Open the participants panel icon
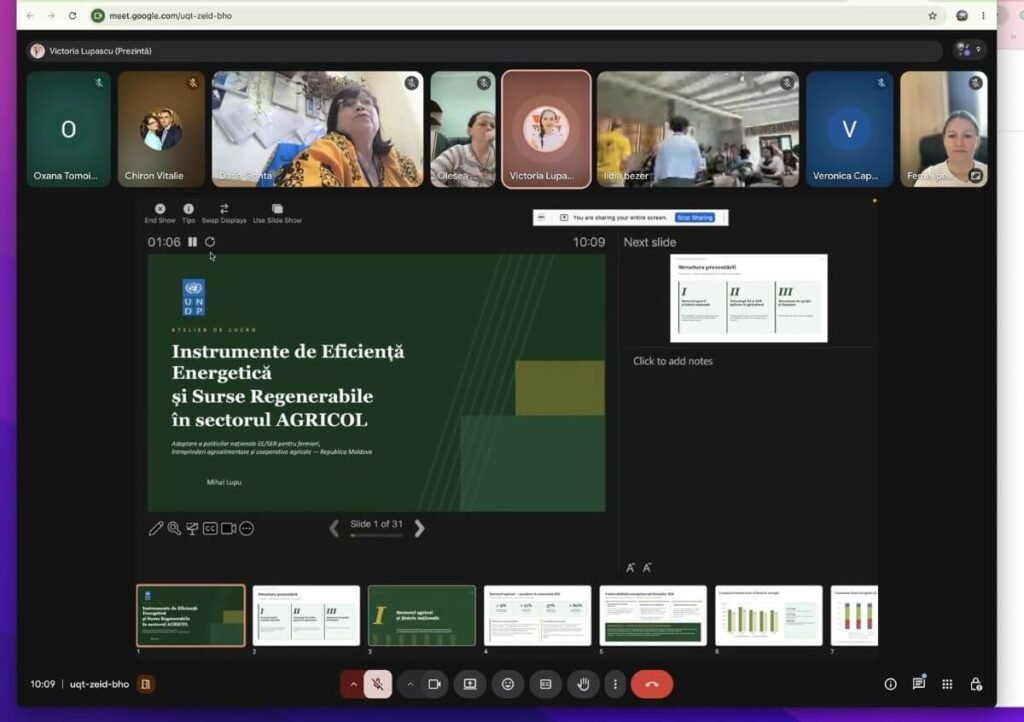Image resolution: width=1024 pixels, height=722 pixels. click(968, 50)
